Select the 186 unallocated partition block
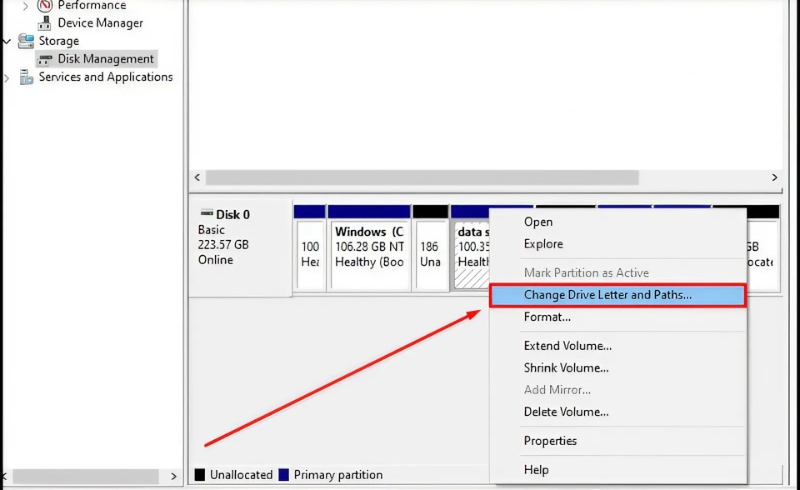800x490 pixels. [430, 248]
